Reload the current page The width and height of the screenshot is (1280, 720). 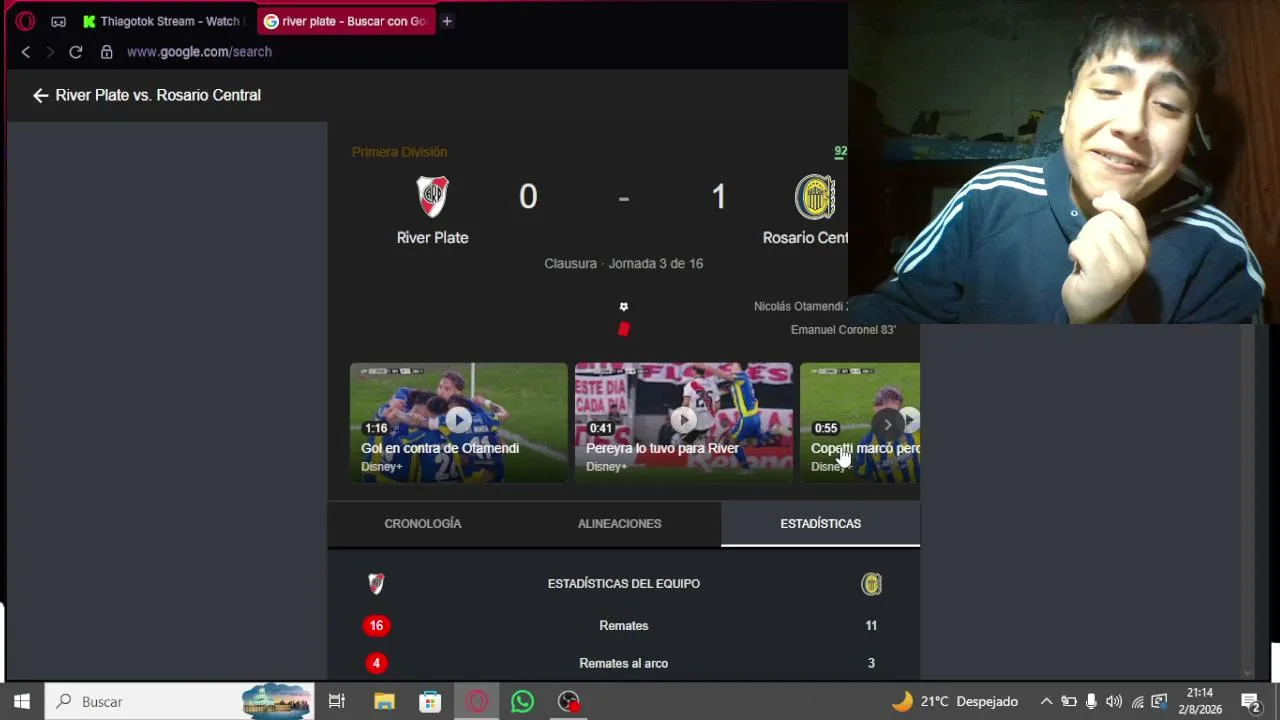point(75,52)
